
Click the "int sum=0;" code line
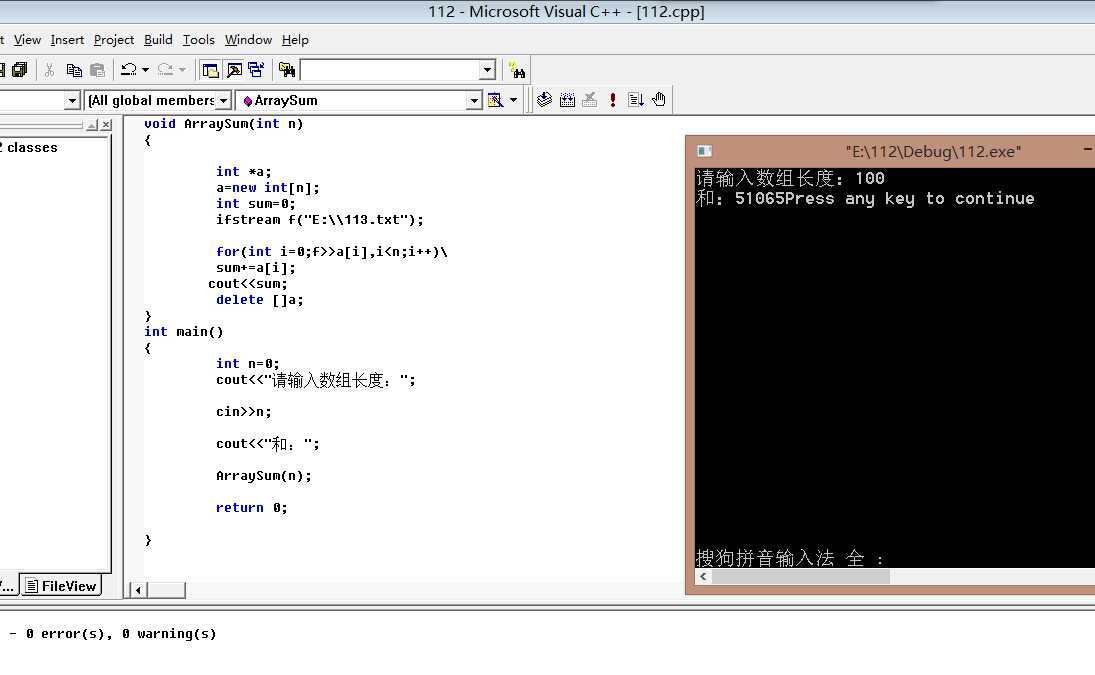(256, 204)
